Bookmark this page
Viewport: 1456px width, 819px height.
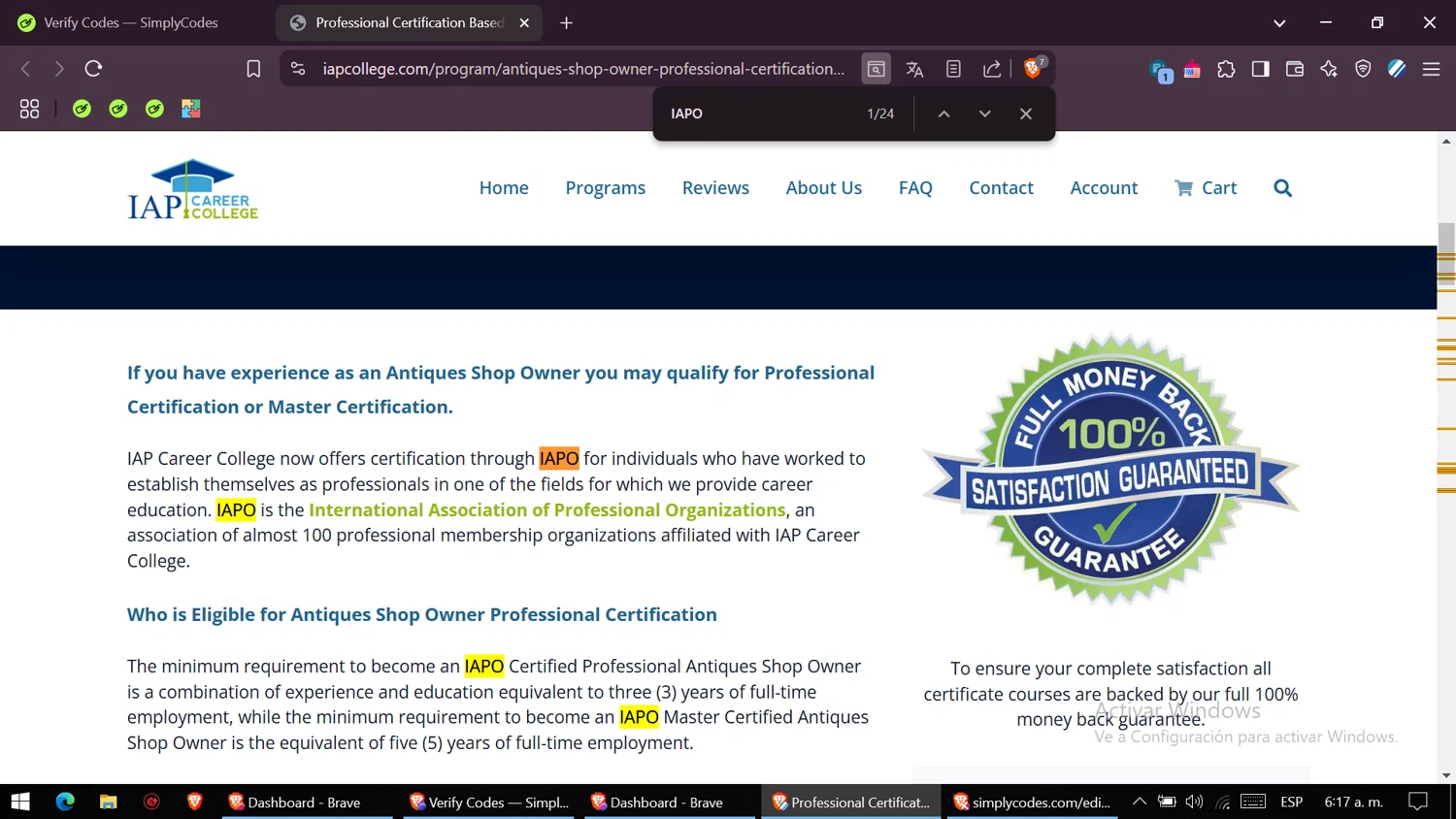coord(253,69)
